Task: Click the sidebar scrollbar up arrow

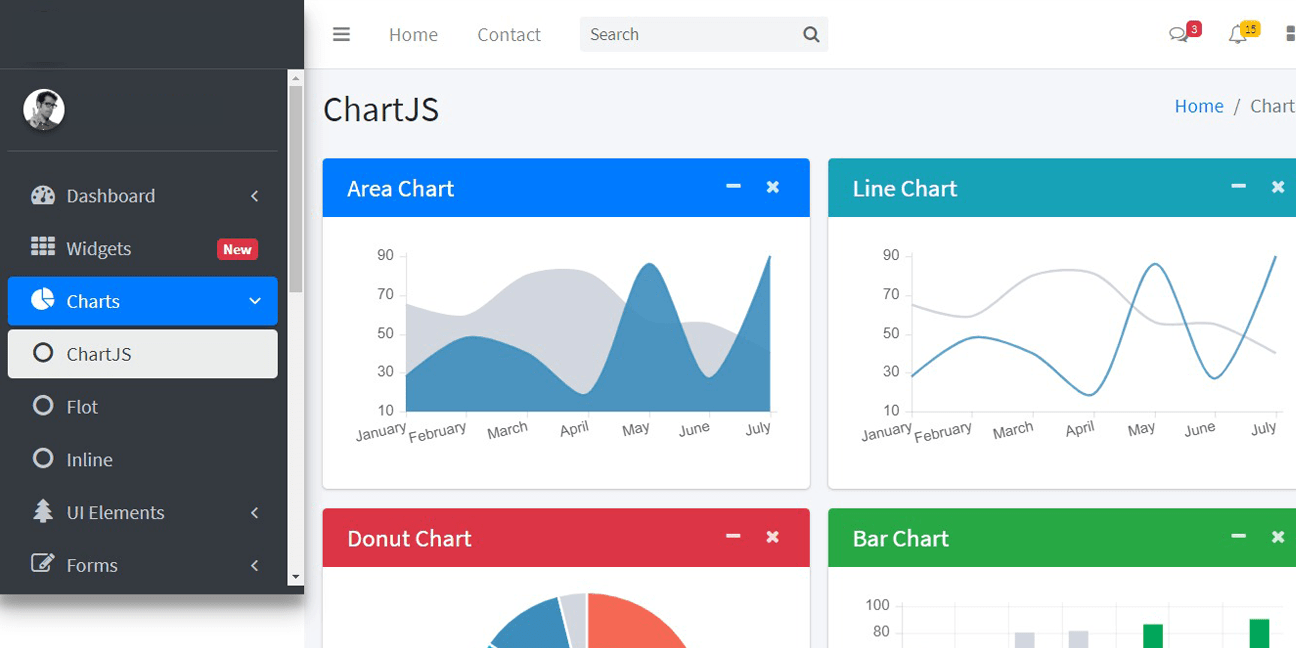Action: 295,77
